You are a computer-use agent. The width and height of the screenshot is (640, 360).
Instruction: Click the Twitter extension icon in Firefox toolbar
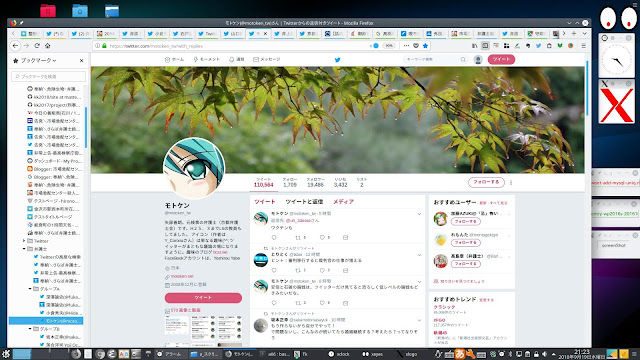[x=538, y=46]
